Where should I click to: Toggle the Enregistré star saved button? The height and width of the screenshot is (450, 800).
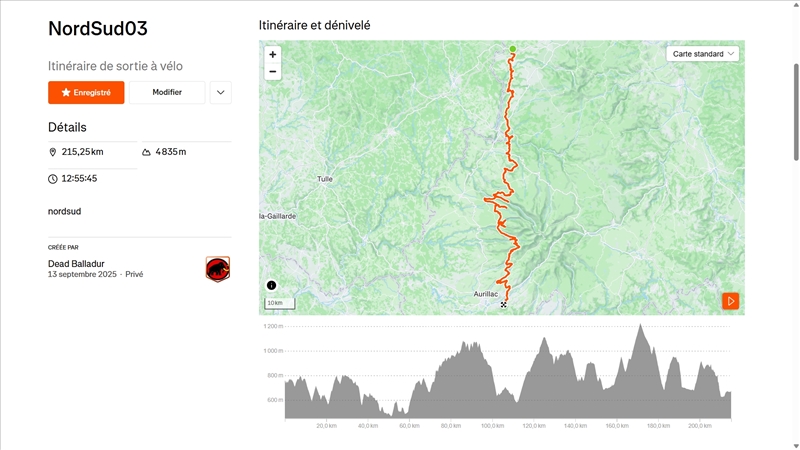click(86, 93)
